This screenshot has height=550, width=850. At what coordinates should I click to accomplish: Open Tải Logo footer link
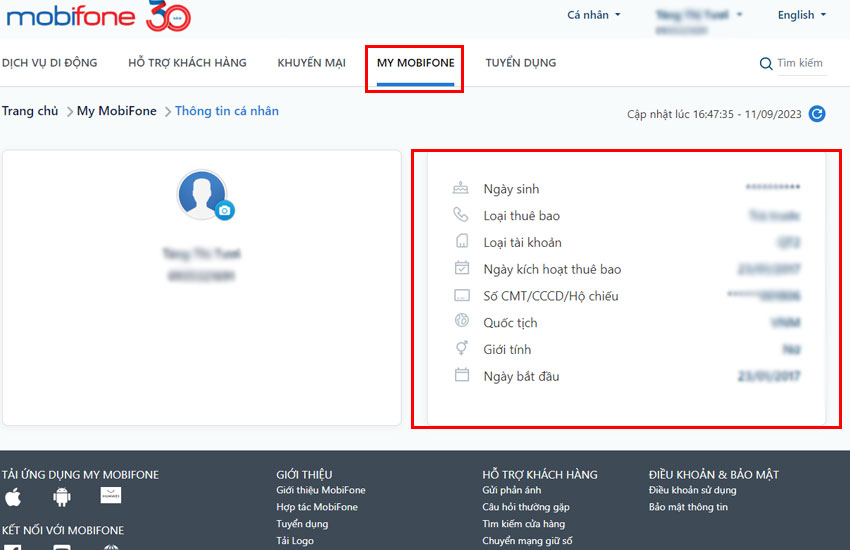pos(295,541)
